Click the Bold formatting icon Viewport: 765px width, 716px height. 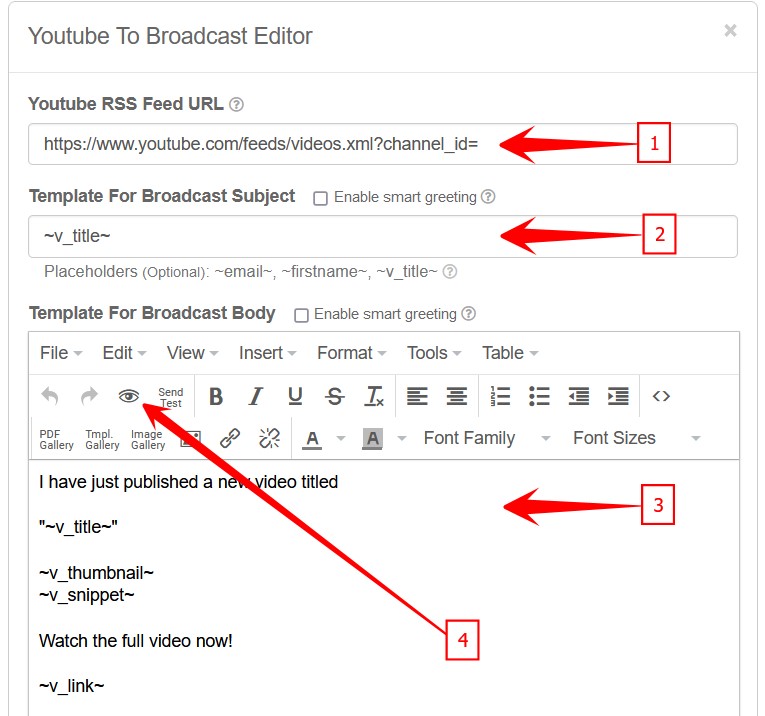coord(216,397)
